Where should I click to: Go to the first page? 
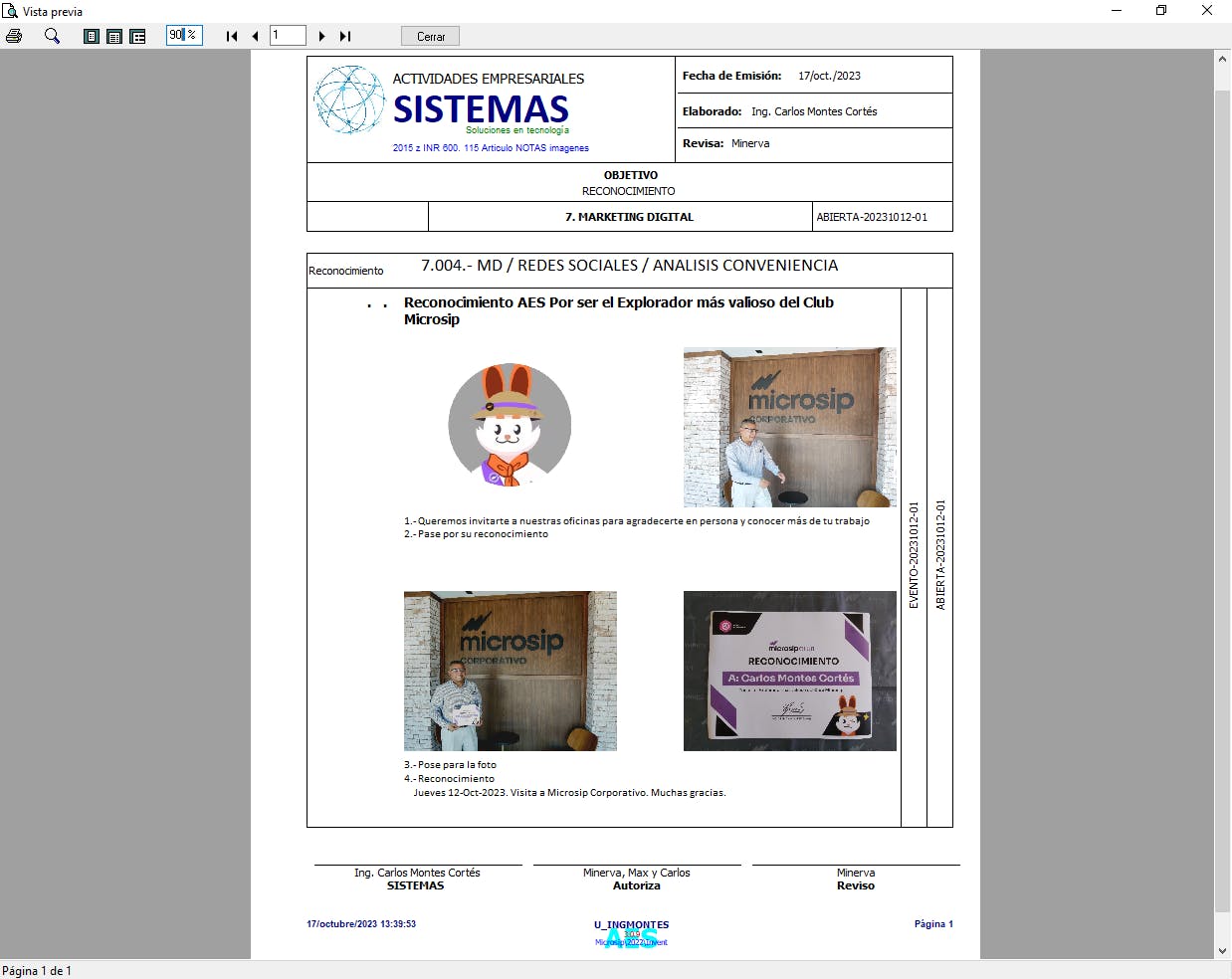click(x=232, y=36)
